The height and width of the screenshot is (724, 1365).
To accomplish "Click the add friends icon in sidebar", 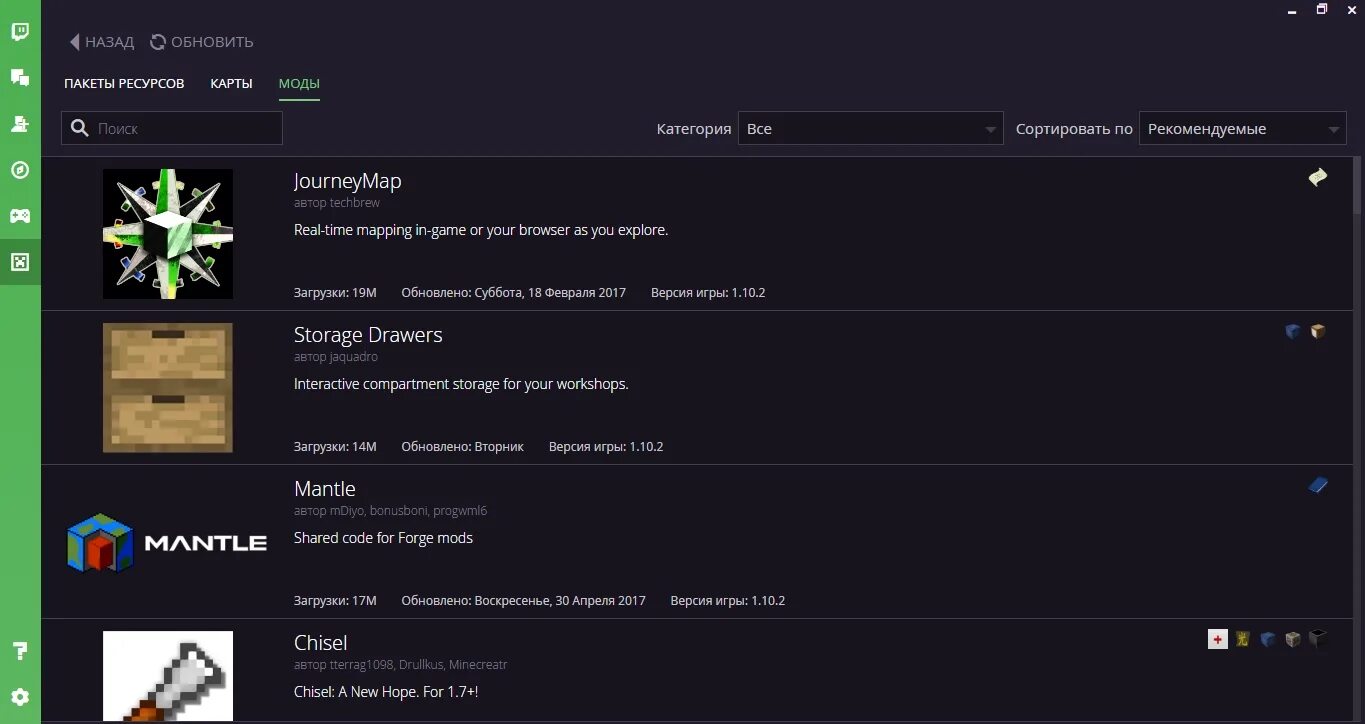I will tap(20, 123).
